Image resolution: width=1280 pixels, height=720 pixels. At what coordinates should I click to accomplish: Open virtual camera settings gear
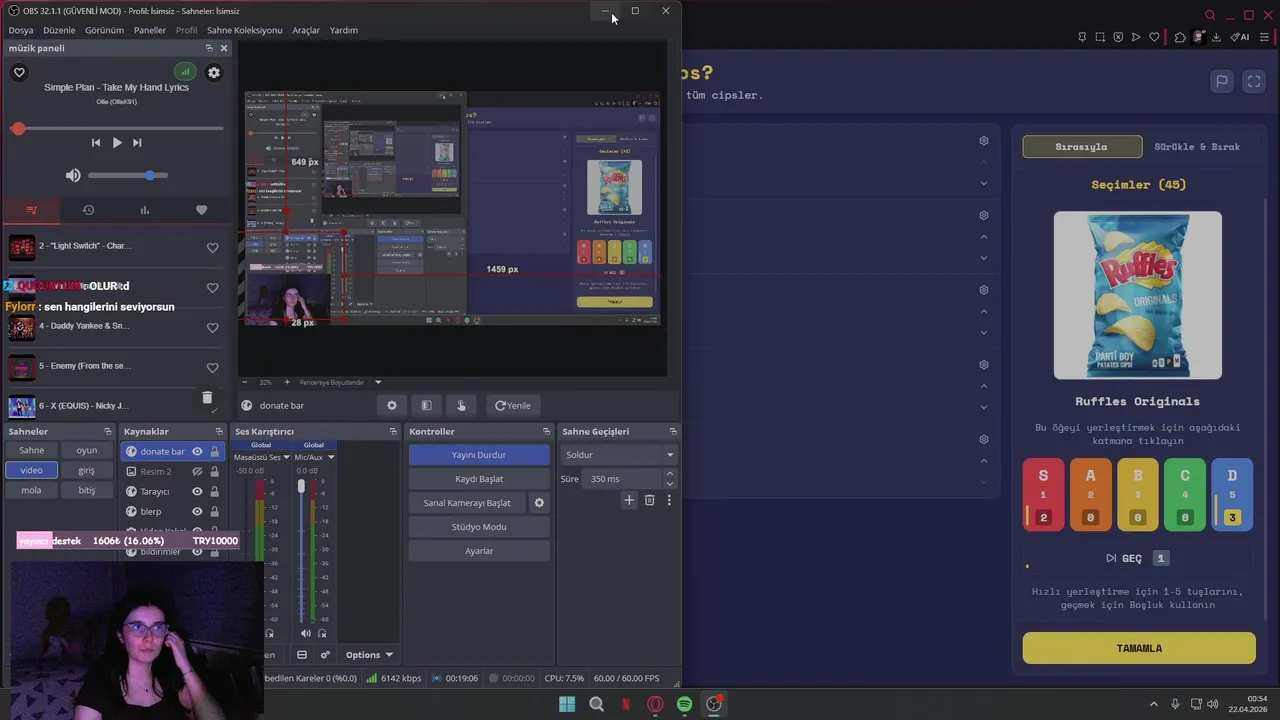pyautogui.click(x=539, y=503)
